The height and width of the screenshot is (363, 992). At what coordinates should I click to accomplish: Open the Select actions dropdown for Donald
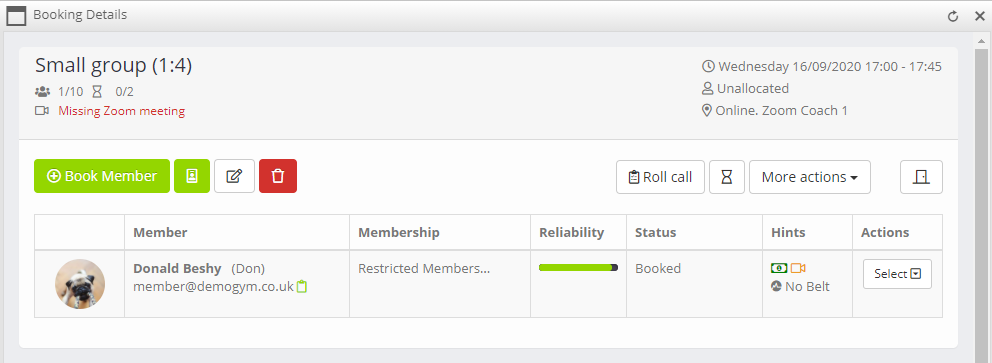coord(897,274)
